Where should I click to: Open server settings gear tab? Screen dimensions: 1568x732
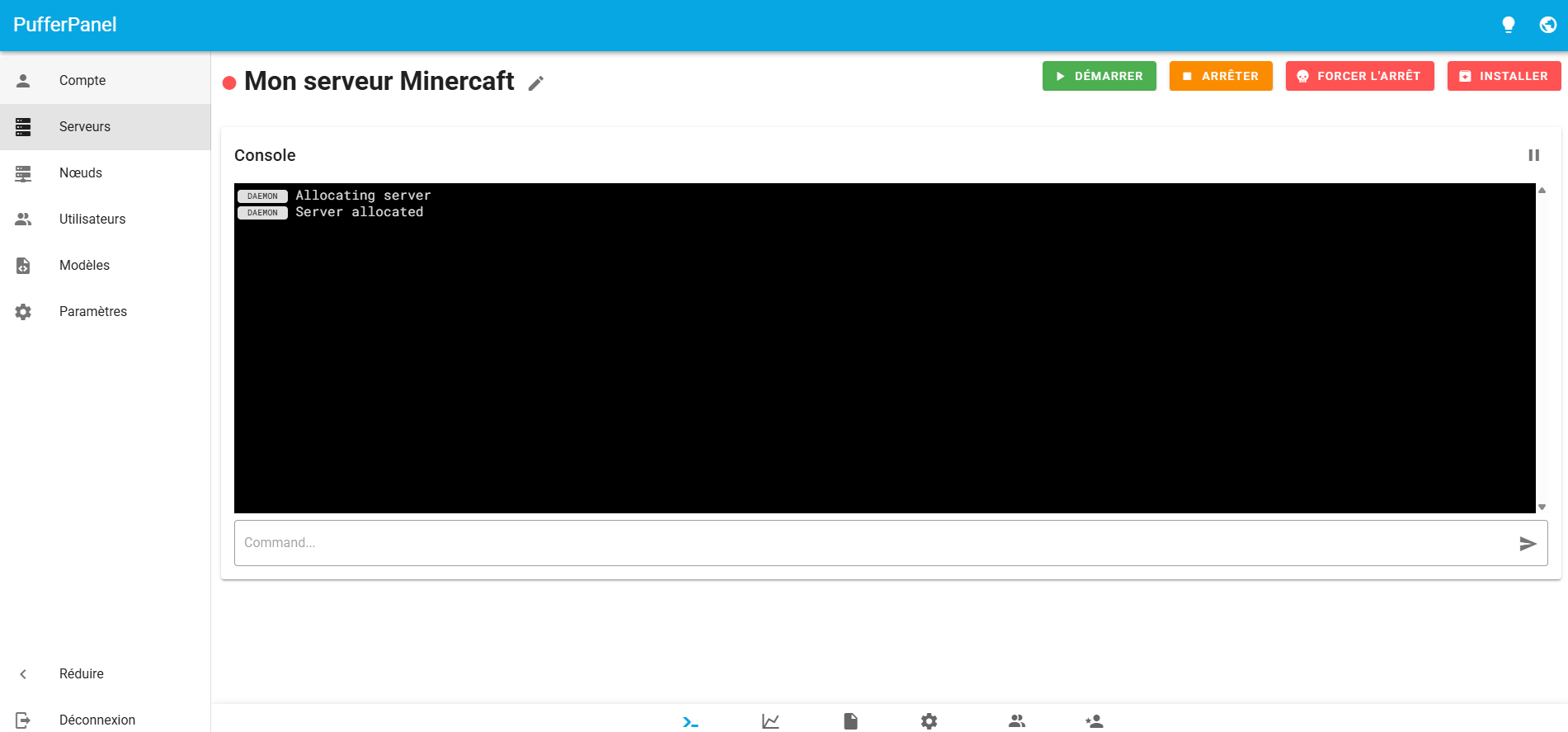tap(929, 721)
